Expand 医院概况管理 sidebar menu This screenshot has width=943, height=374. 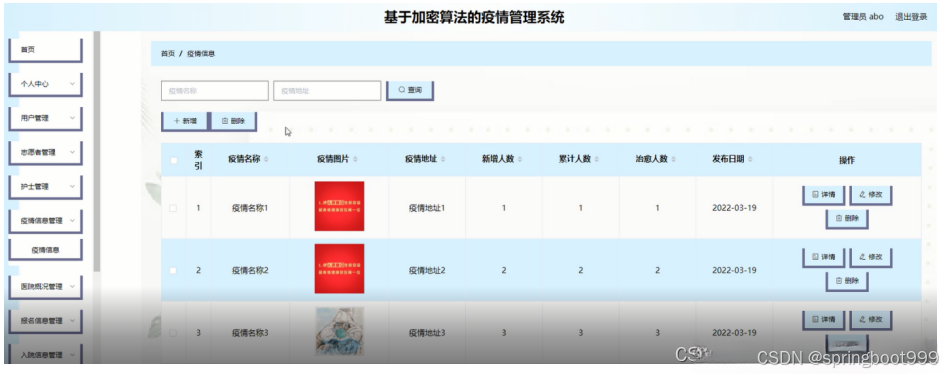[45, 287]
